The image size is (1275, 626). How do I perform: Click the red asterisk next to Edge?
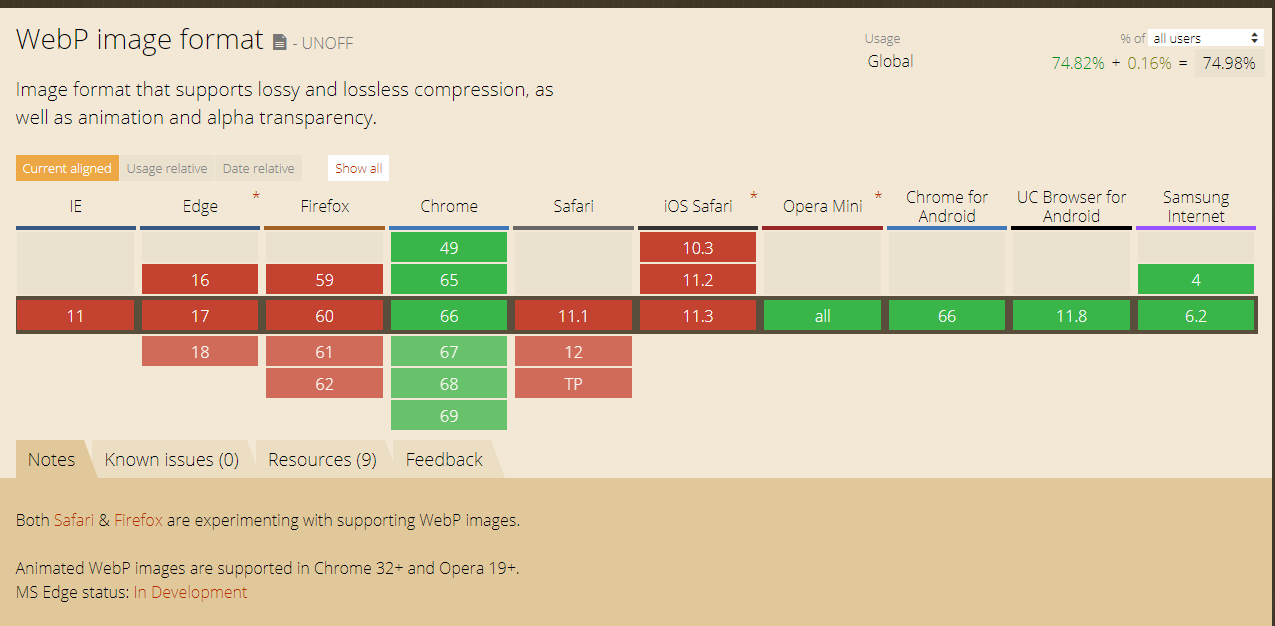point(256,196)
